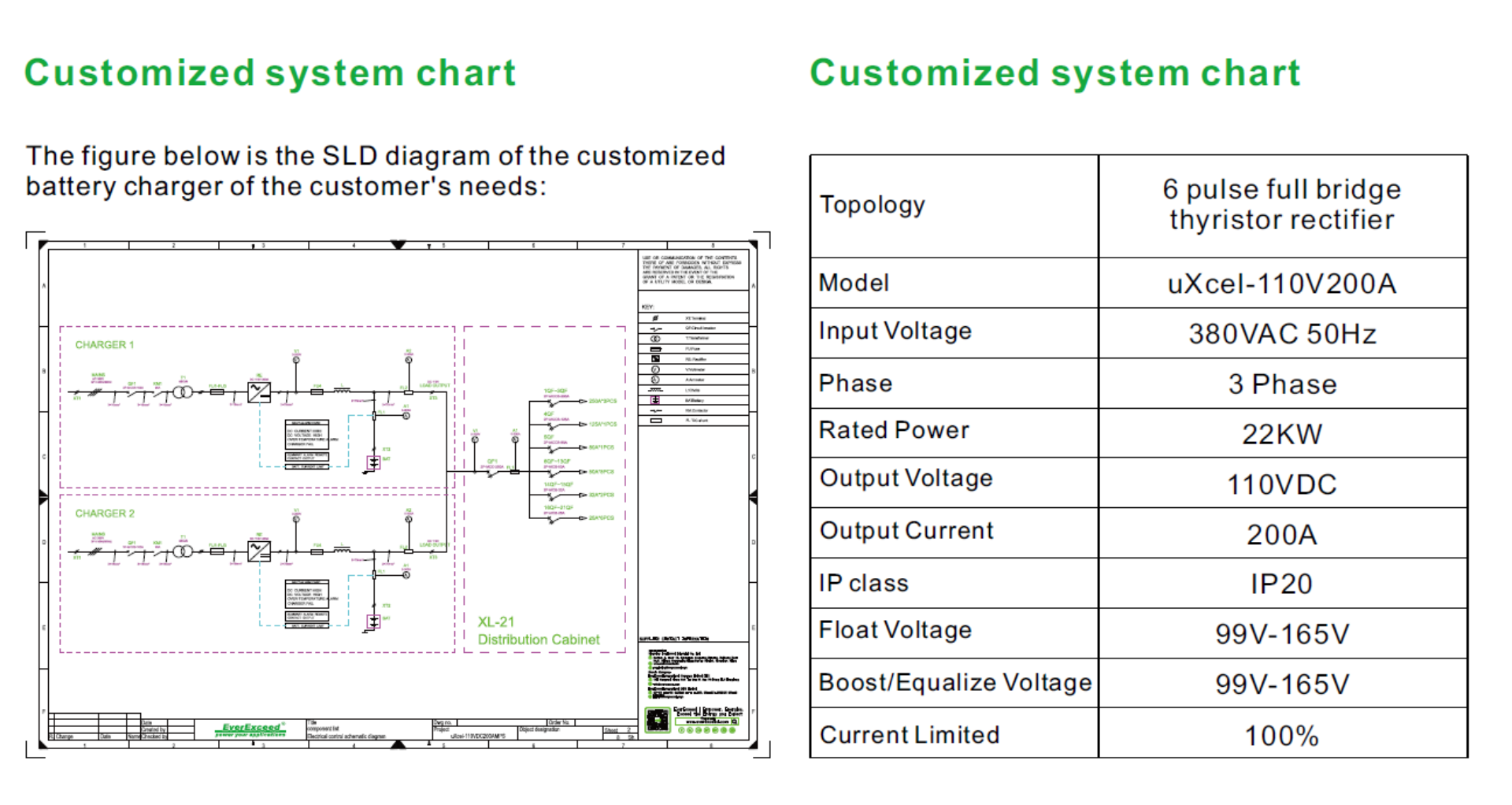The height and width of the screenshot is (805, 1512).
Task: Select the 380VAC 50Hz input voltage value
Action: tap(1281, 334)
